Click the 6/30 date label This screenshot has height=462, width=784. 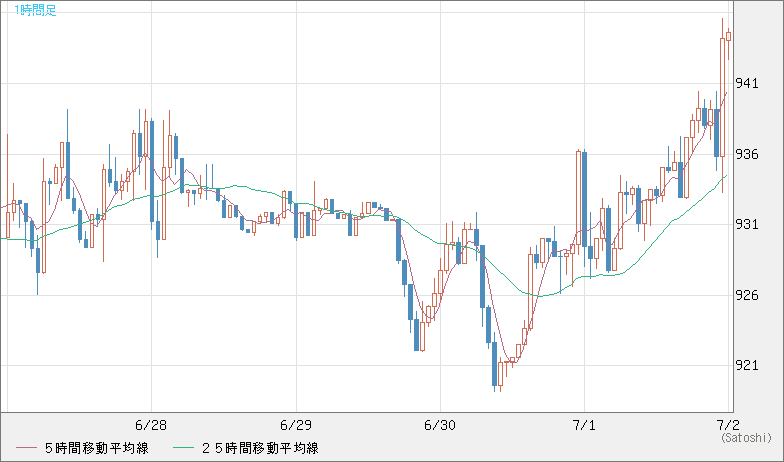point(440,426)
